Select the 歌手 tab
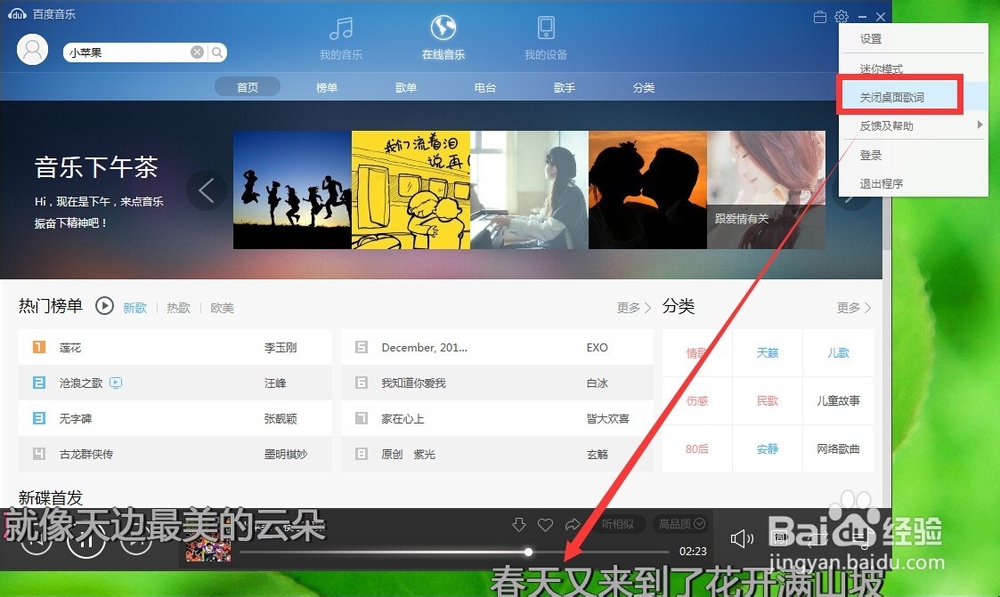 [564, 87]
